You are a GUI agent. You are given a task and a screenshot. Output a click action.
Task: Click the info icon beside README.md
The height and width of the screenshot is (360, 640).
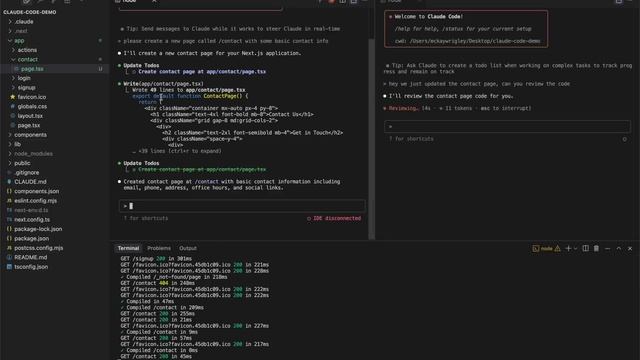click(x=9, y=257)
